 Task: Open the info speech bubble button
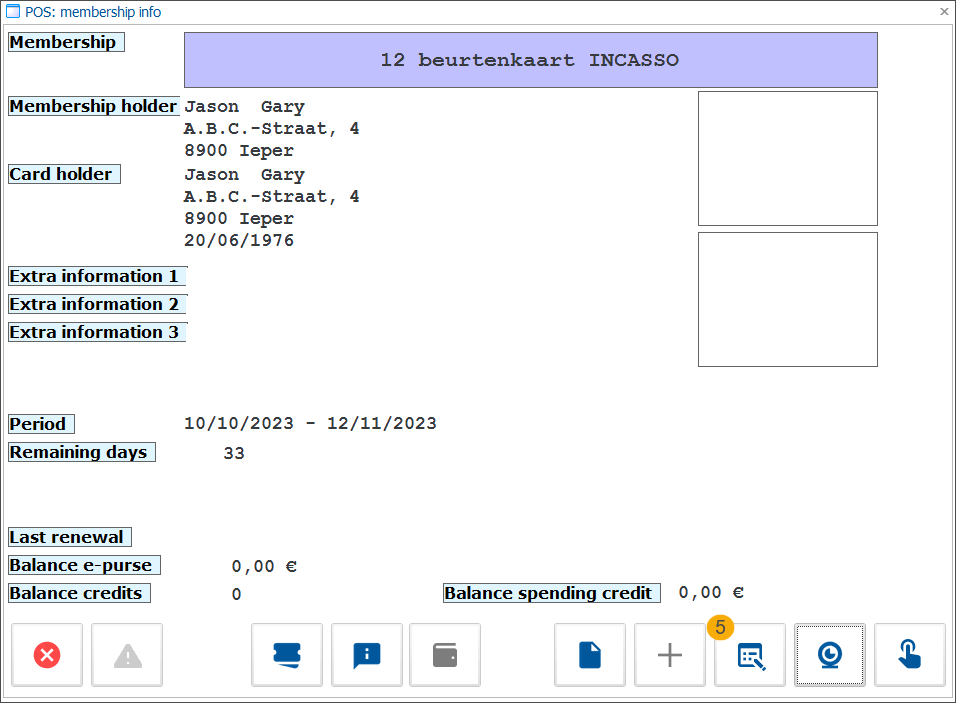(x=367, y=655)
